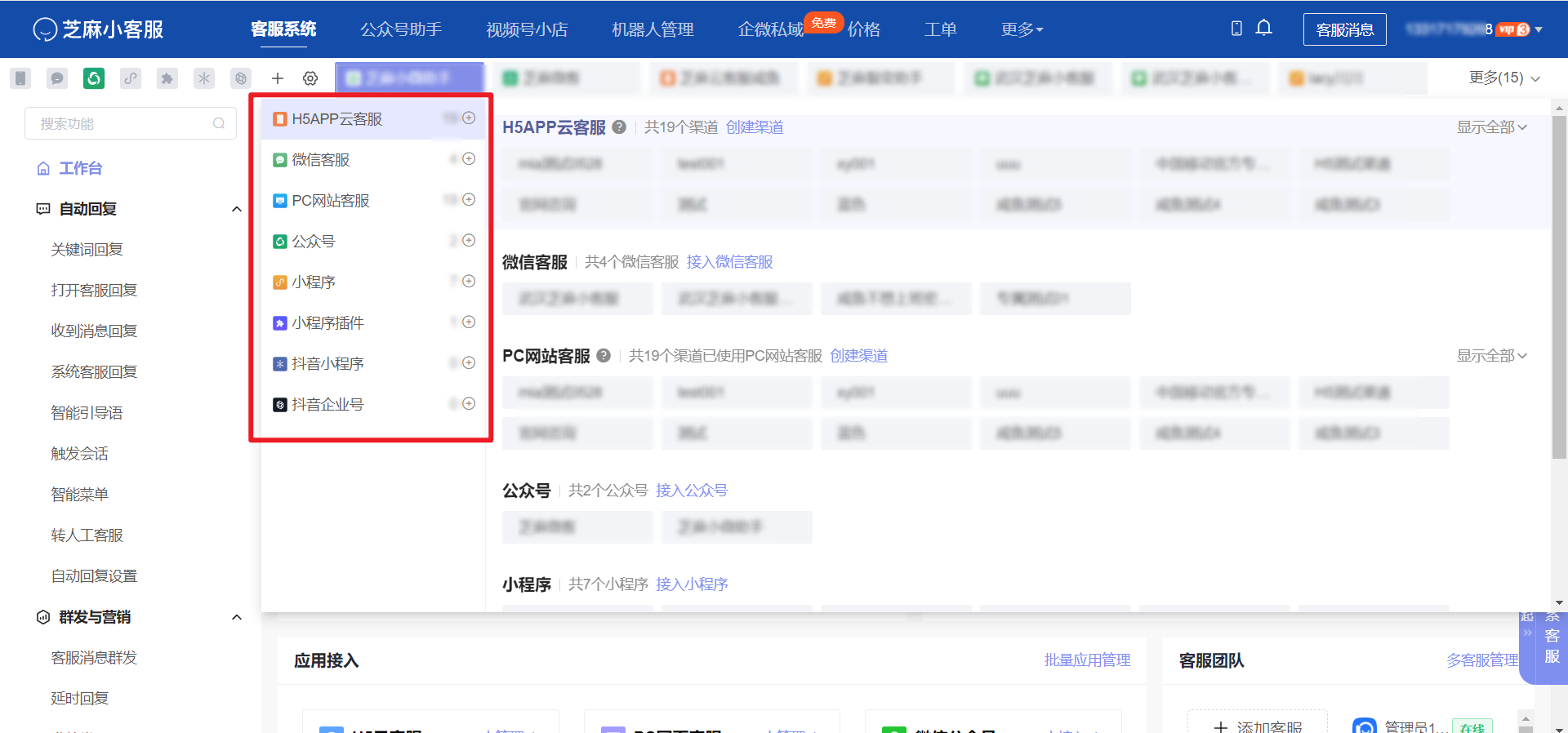Viewport: 1568px width, 733px height.
Task: Click the mobile phone icon in the top bar
Action: (x=1236, y=29)
